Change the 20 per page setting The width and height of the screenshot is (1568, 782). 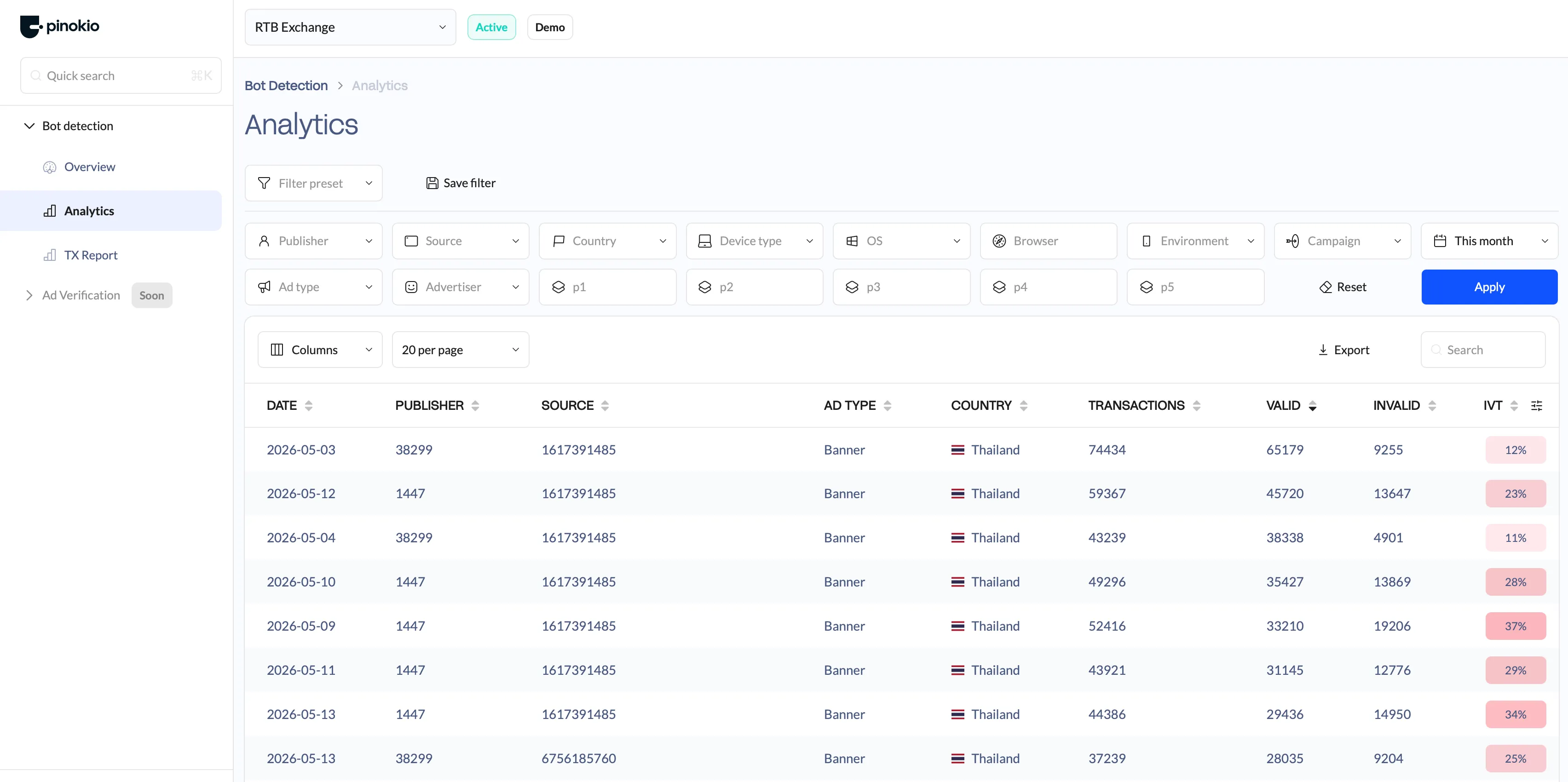point(461,350)
